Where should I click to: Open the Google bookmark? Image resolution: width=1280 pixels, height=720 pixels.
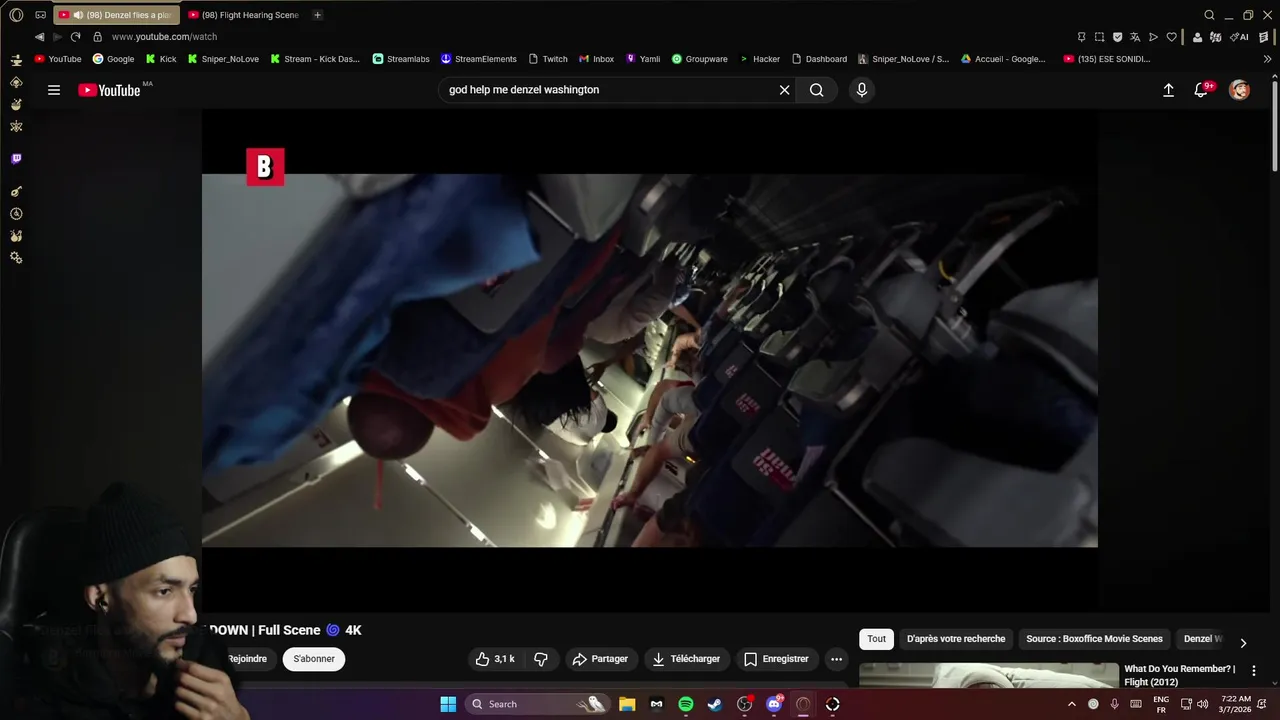click(113, 59)
